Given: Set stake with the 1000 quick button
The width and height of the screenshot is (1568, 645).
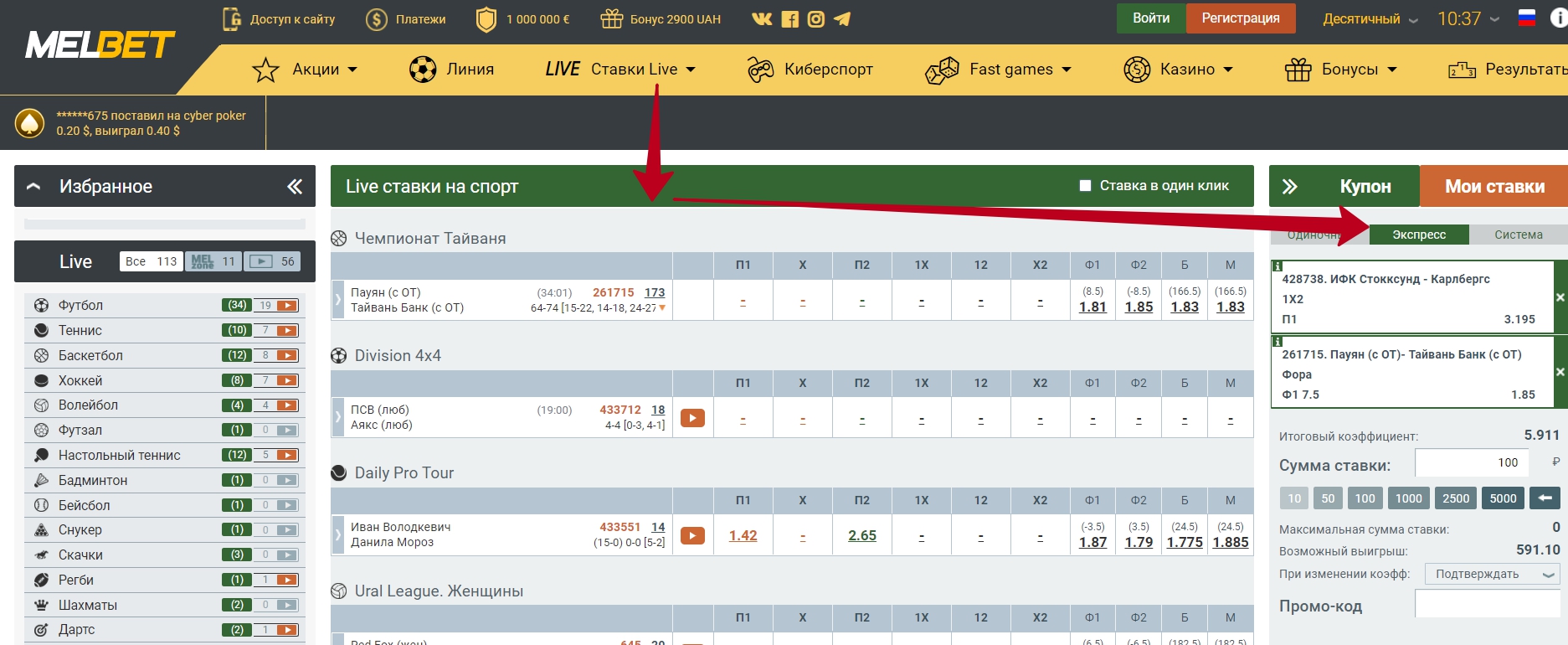Looking at the screenshot, I should [x=1408, y=498].
